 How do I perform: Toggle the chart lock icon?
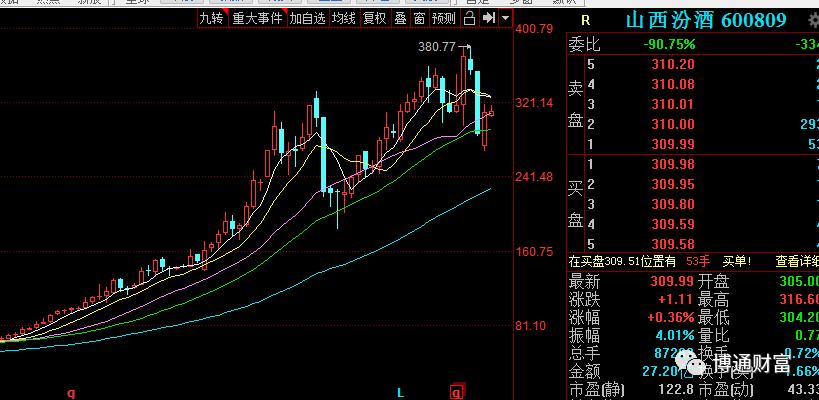tap(470, 18)
